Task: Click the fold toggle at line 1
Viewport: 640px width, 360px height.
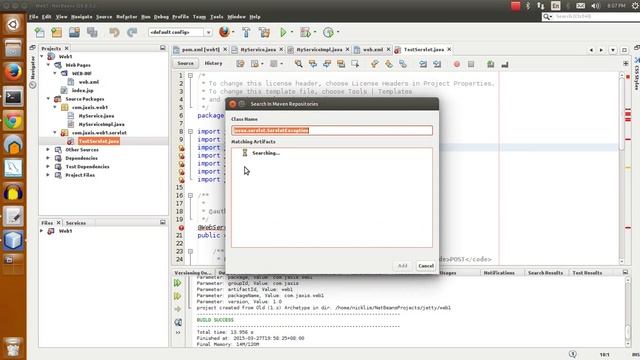Action: pyautogui.click(x=190, y=76)
